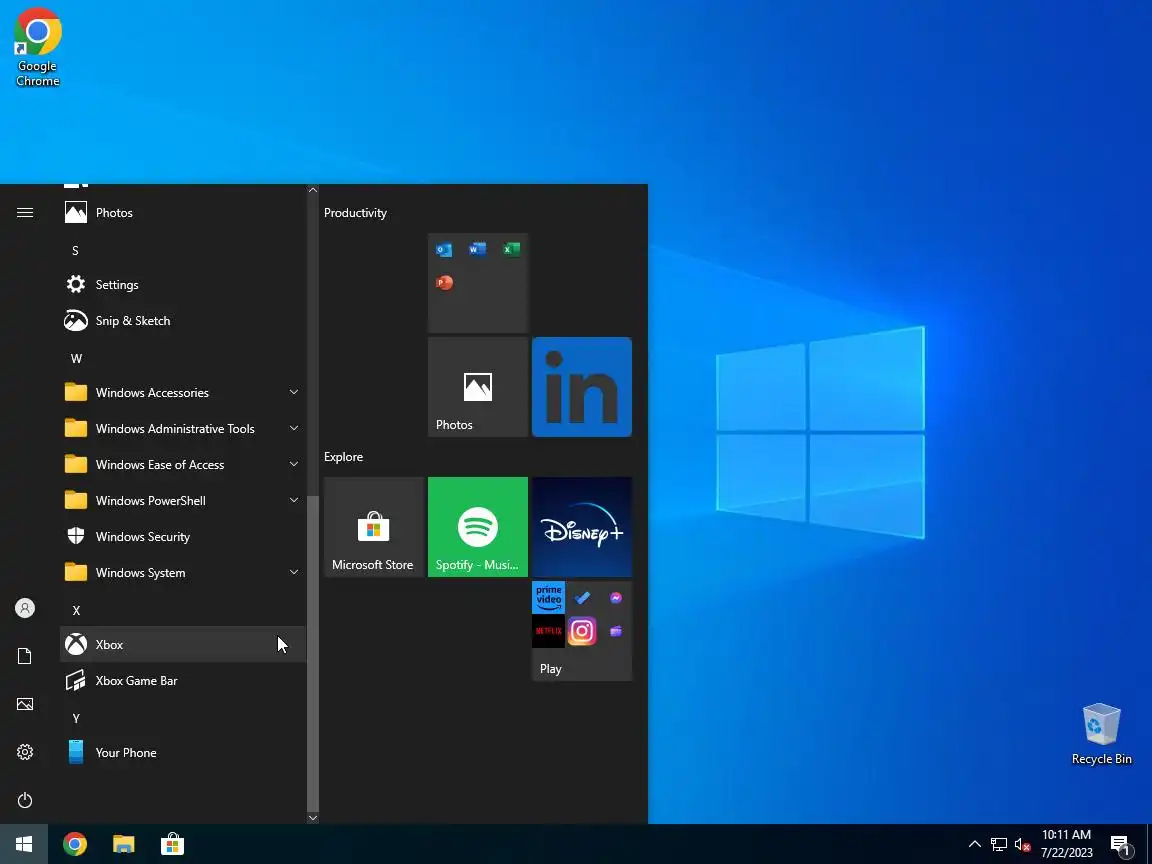The height and width of the screenshot is (864, 1152).
Task: Click the Explore group heading
Action: pos(344,457)
